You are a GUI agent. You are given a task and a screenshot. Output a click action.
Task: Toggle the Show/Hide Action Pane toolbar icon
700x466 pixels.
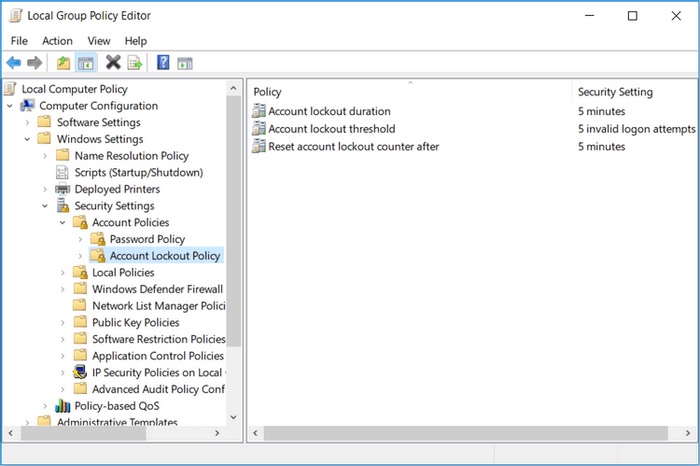pyautogui.click(x=185, y=63)
